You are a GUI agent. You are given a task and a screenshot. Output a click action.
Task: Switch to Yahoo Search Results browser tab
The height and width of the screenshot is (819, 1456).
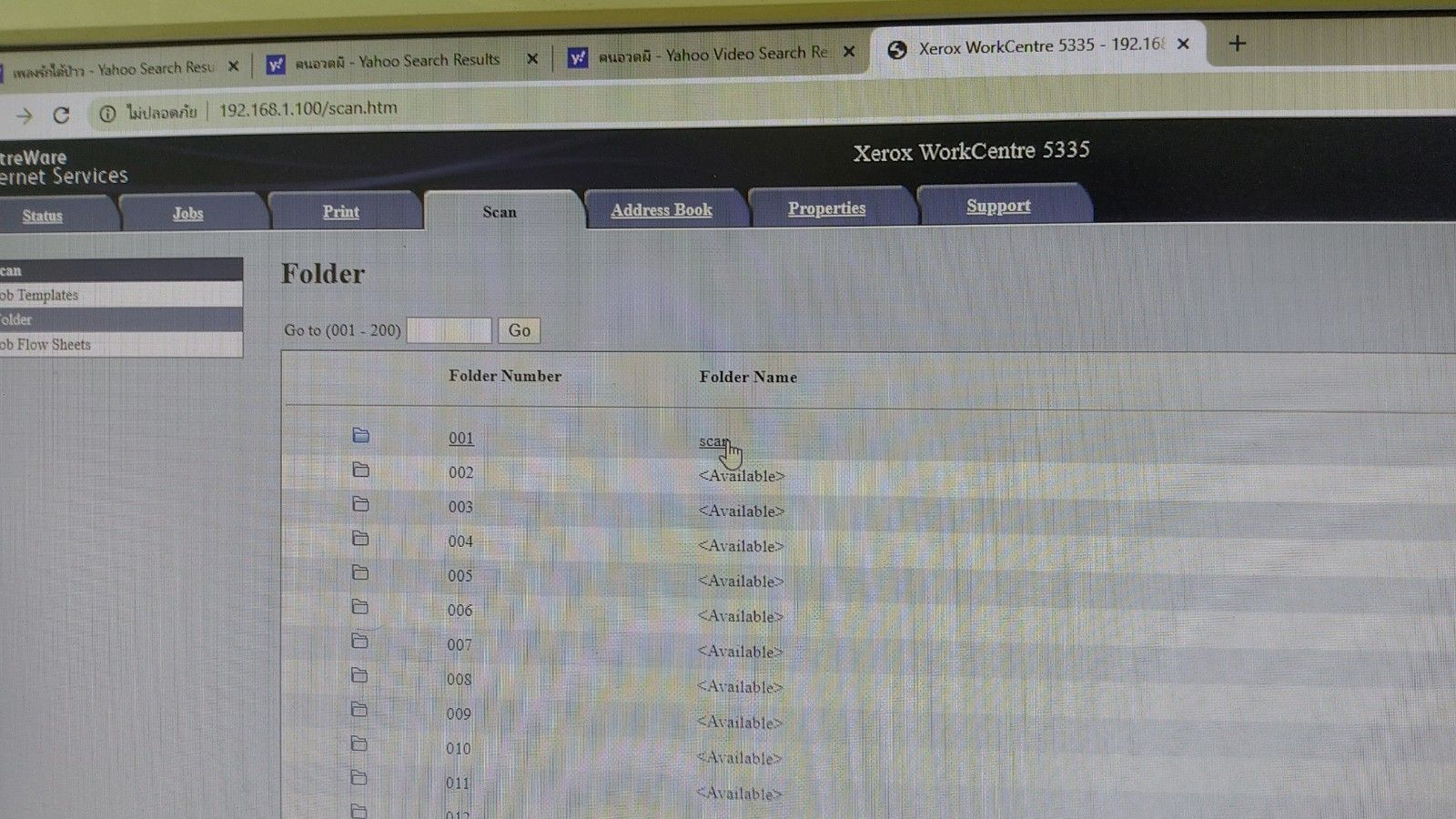(x=397, y=61)
